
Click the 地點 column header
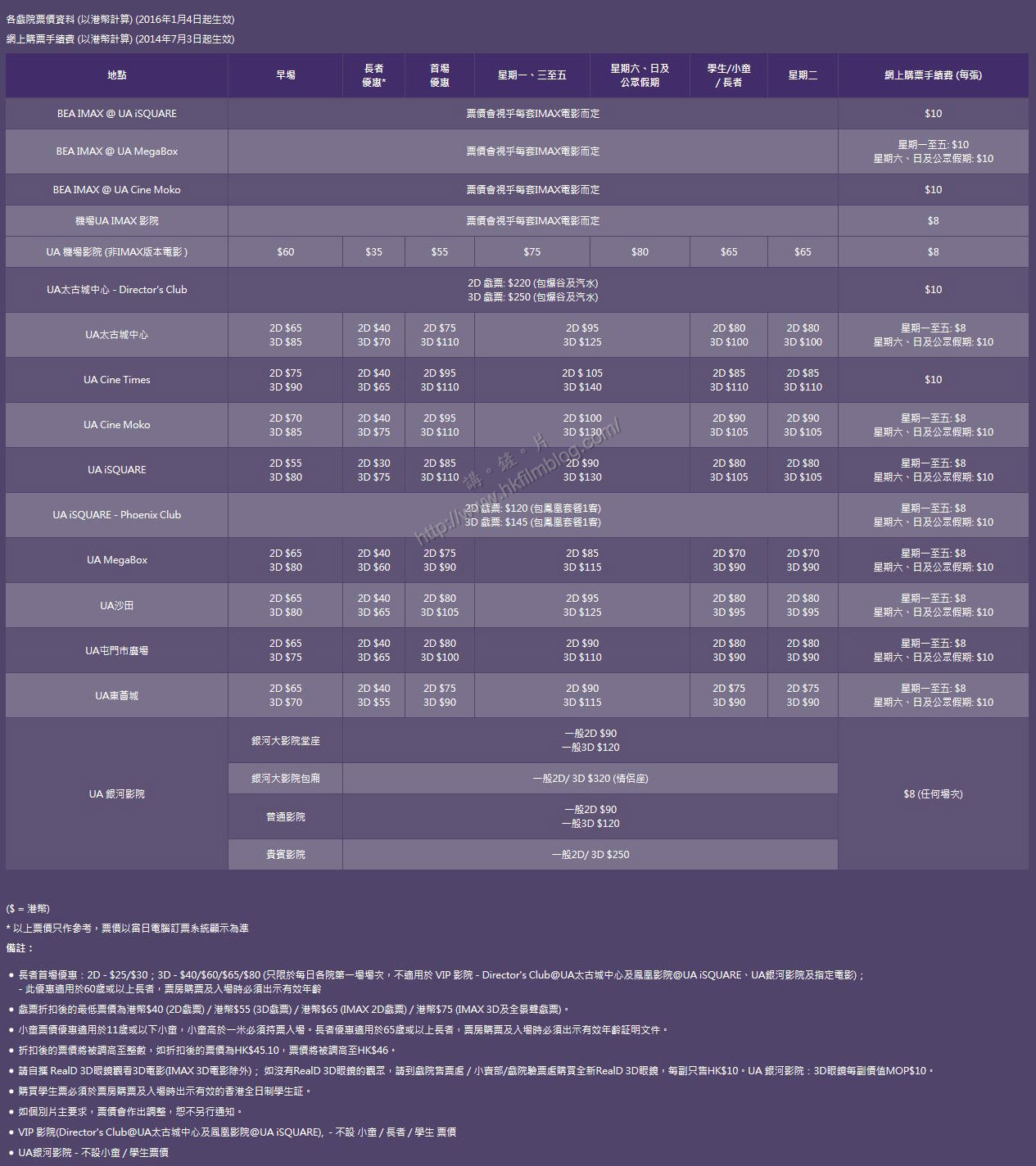tap(116, 75)
